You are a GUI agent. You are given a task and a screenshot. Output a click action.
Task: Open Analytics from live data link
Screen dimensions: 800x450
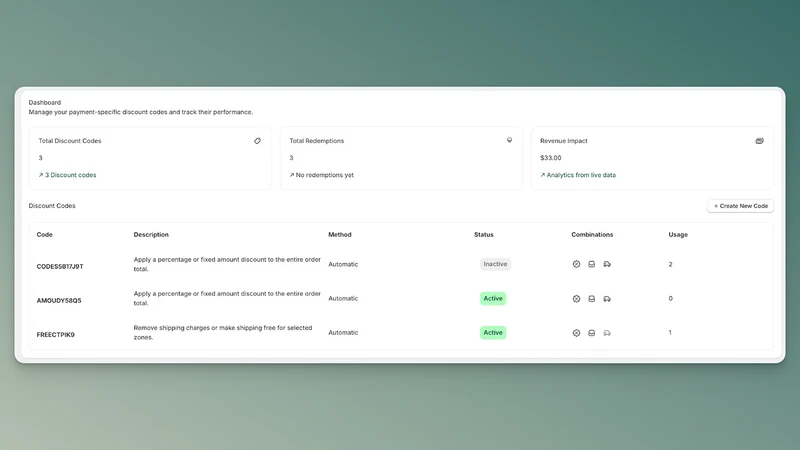[x=578, y=175]
